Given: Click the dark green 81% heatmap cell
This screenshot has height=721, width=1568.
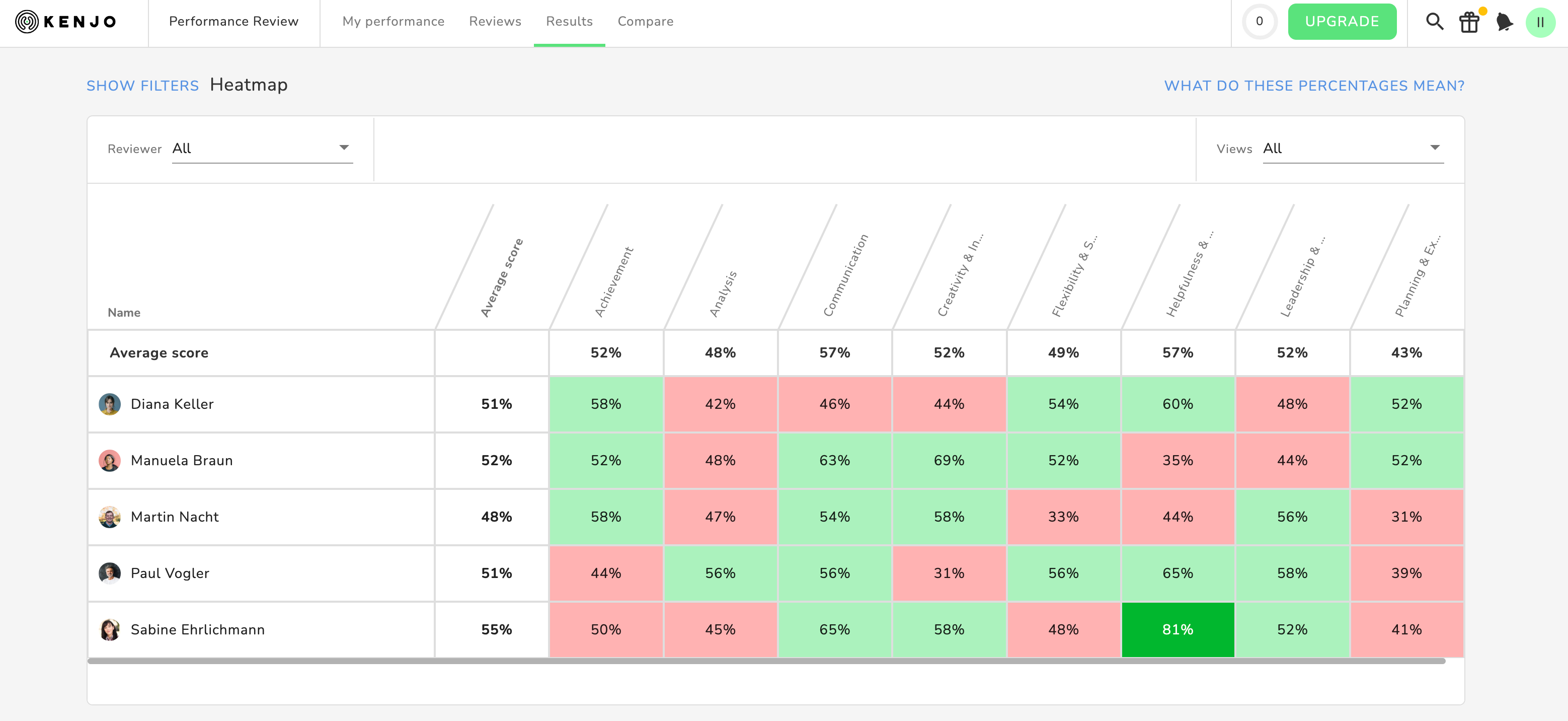Looking at the screenshot, I should coord(1177,630).
